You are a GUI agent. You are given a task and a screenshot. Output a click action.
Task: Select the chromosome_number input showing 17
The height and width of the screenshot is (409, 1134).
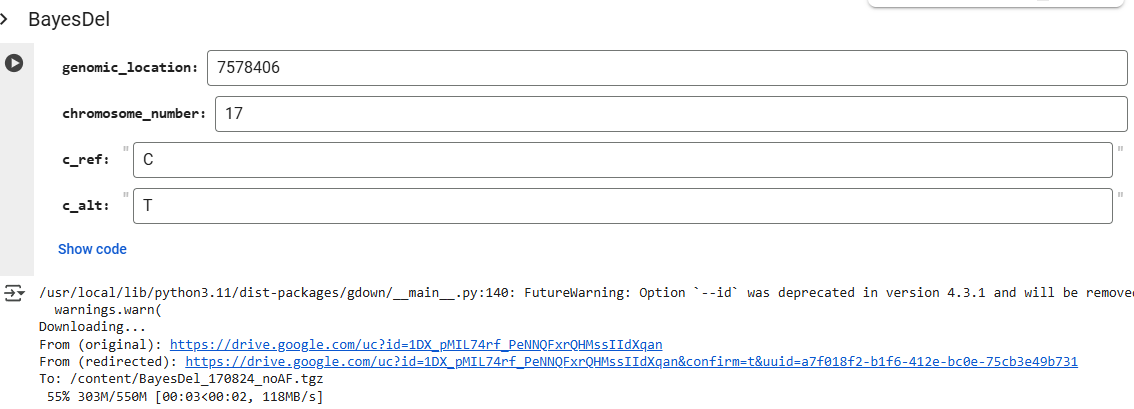pos(670,113)
